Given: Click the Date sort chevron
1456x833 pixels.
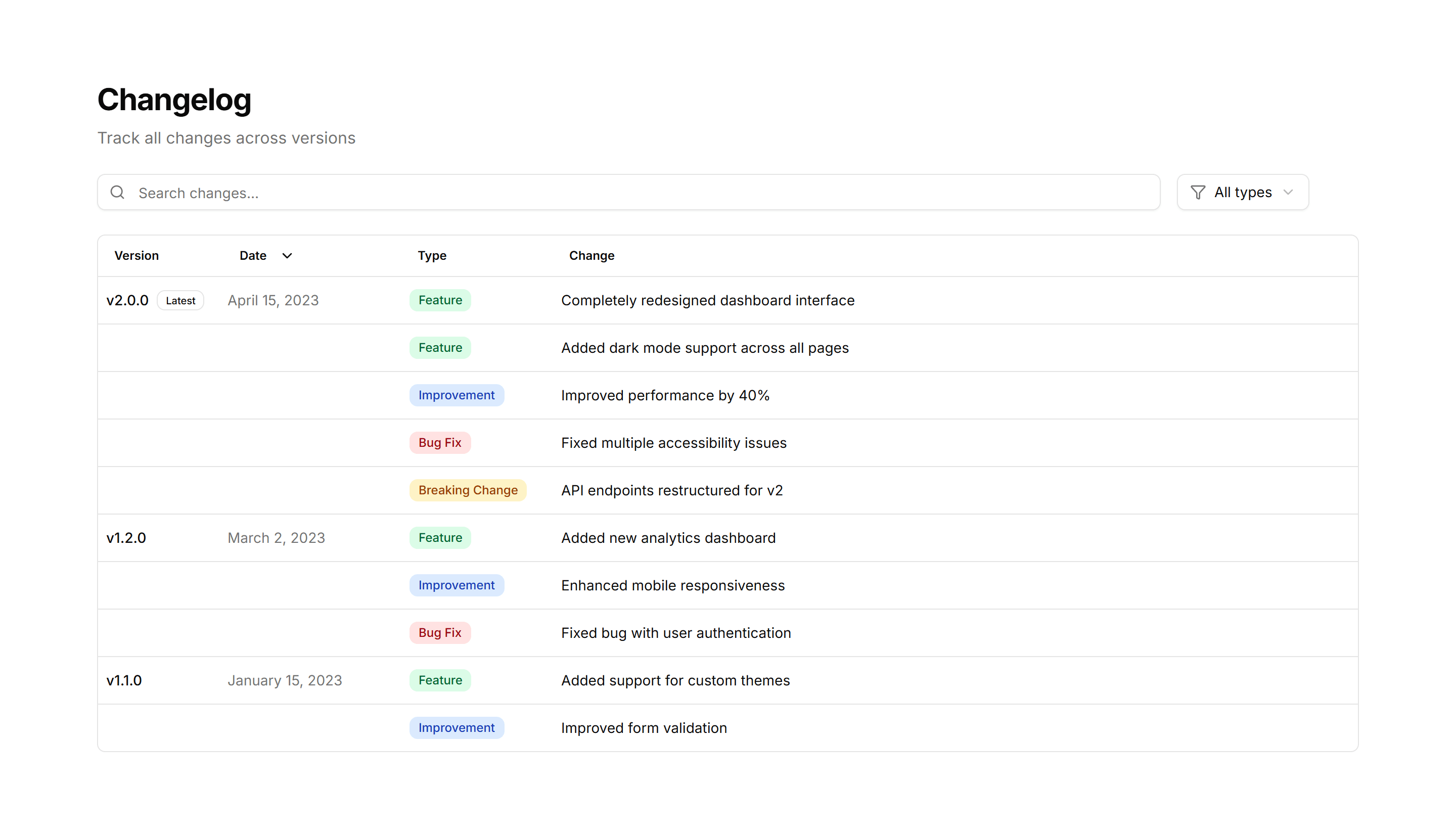Looking at the screenshot, I should [287, 256].
